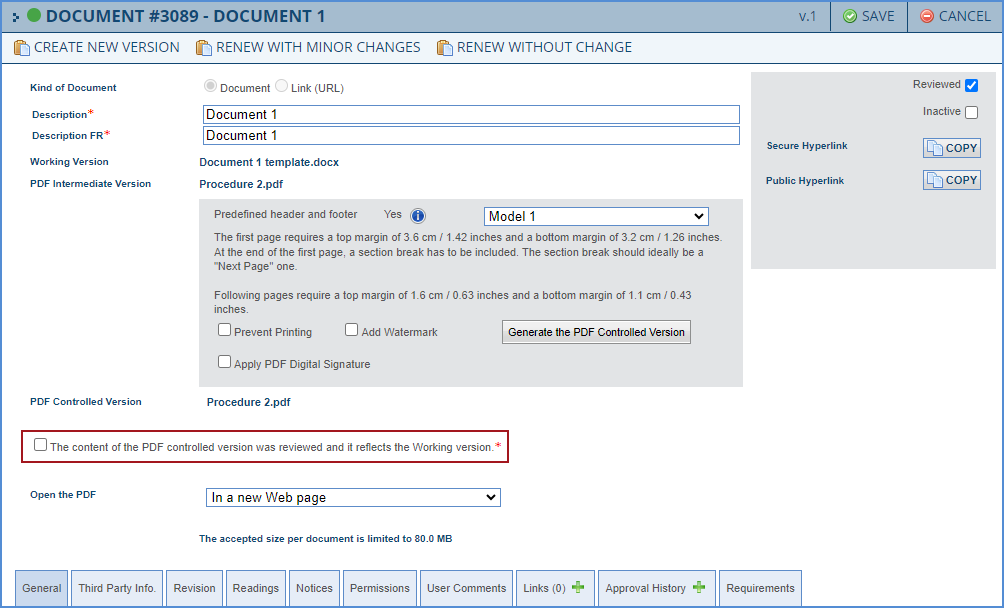This screenshot has height=608, width=1004.
Task: Save the document
Action: tap(868, 16)
